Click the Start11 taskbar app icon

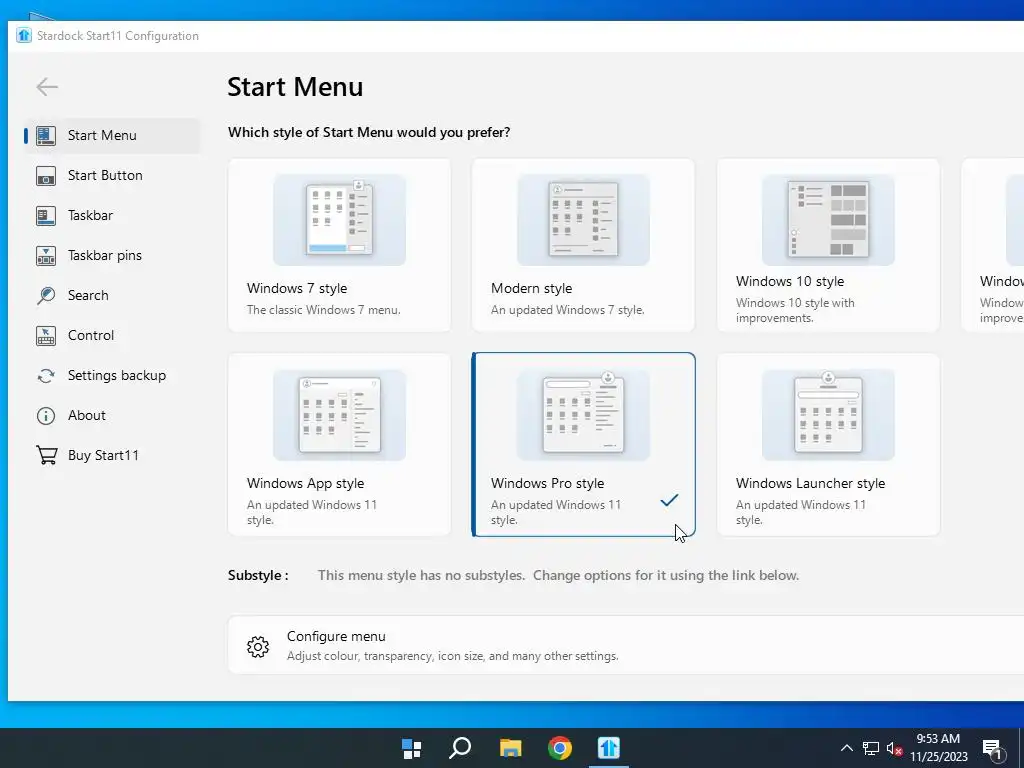pos(609,748)
